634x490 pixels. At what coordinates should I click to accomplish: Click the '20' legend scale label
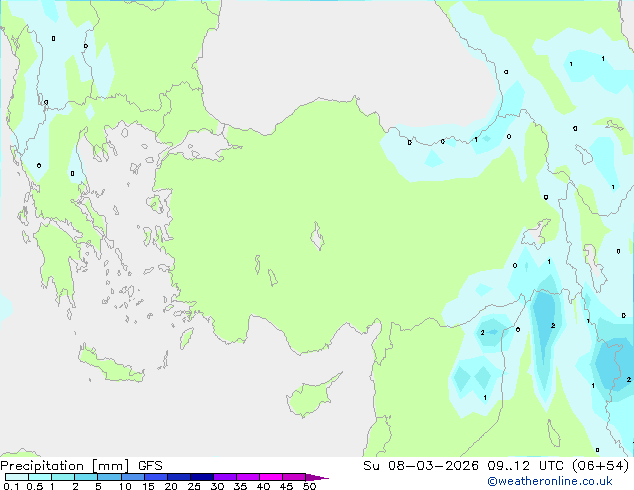[x=171, y=486]
